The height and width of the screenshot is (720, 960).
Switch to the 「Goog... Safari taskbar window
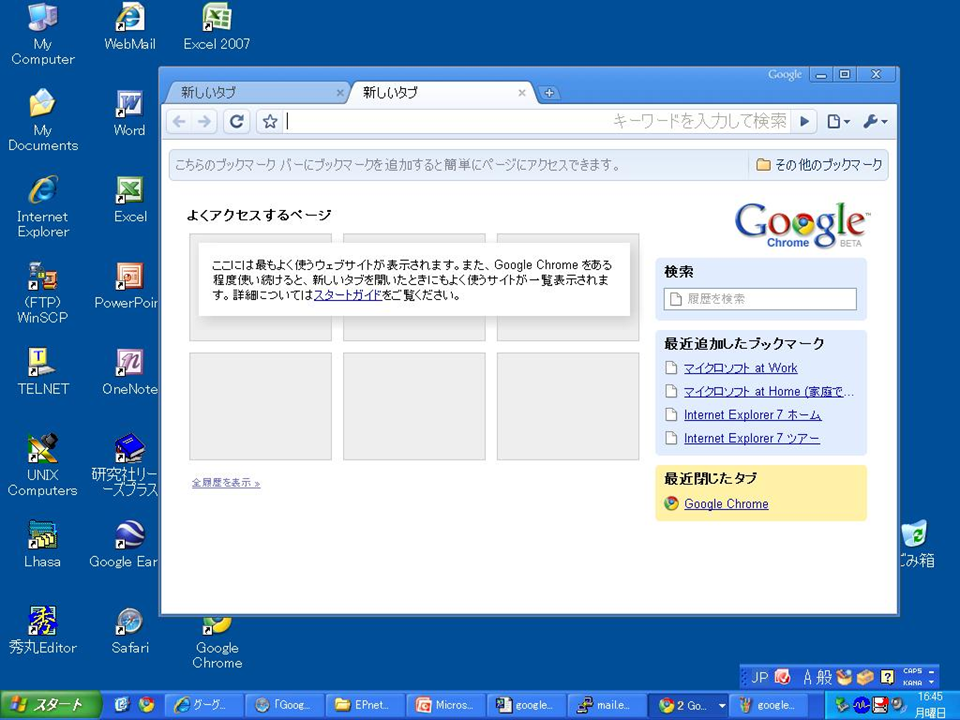pos(285,705)
